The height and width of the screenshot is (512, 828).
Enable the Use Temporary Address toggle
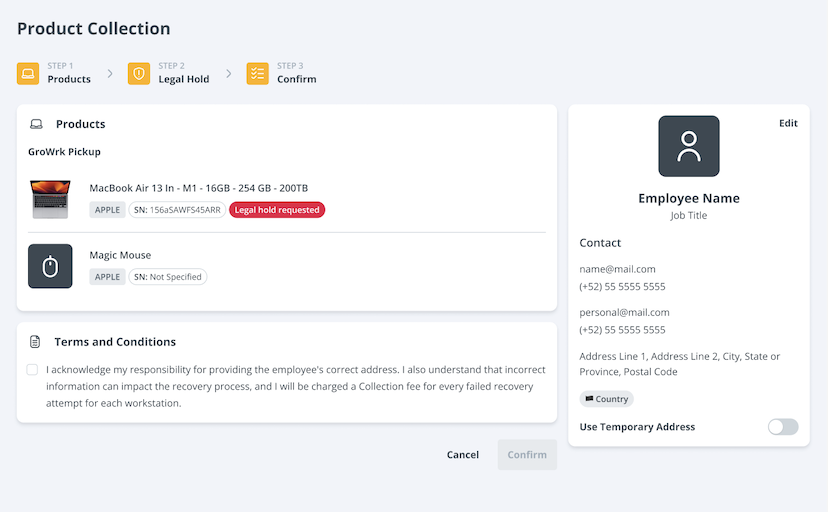pos(783,427)
